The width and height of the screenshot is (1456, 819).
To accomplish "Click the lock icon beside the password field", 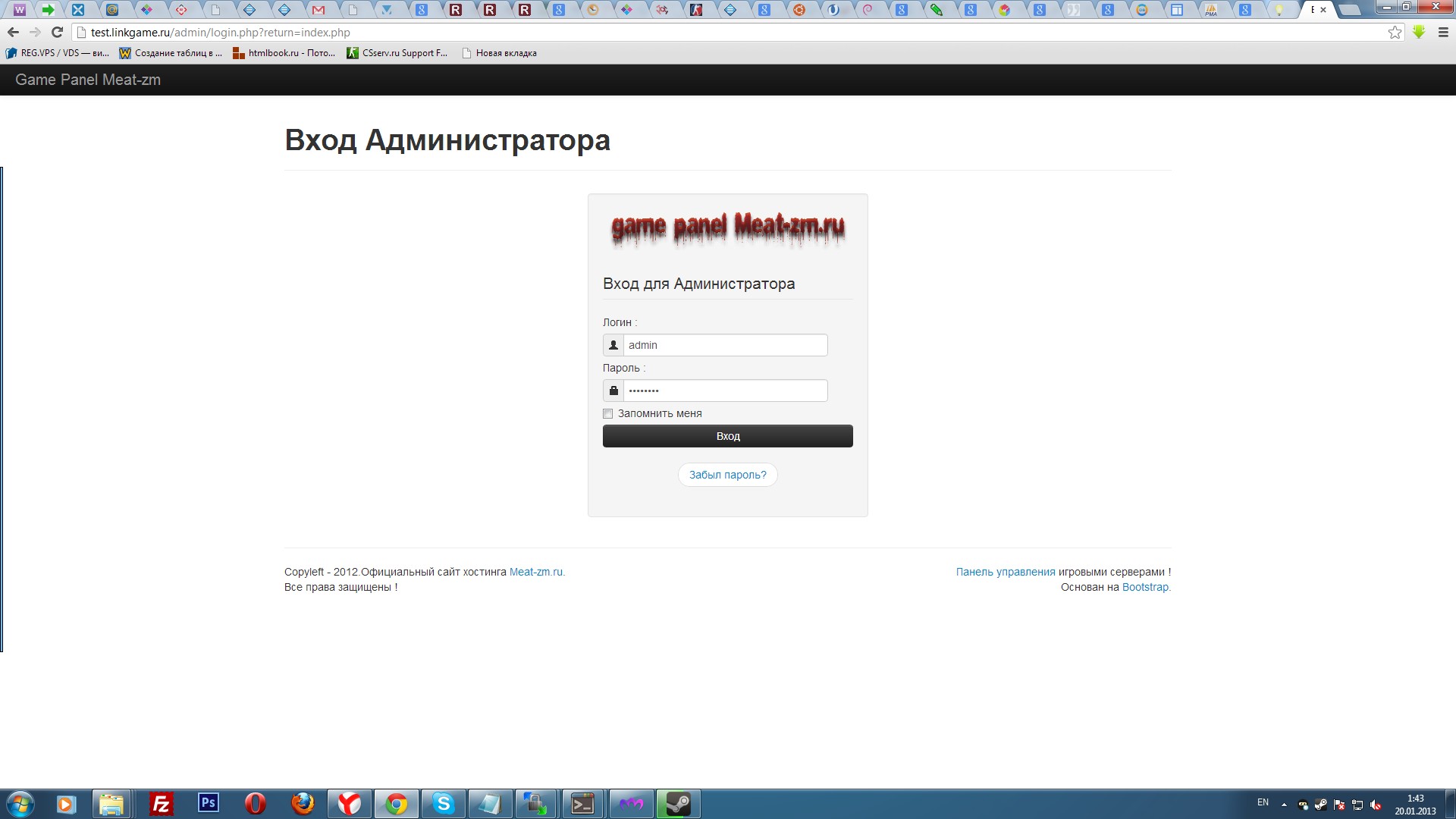I will pyautogui.click(x=613, y=391).
